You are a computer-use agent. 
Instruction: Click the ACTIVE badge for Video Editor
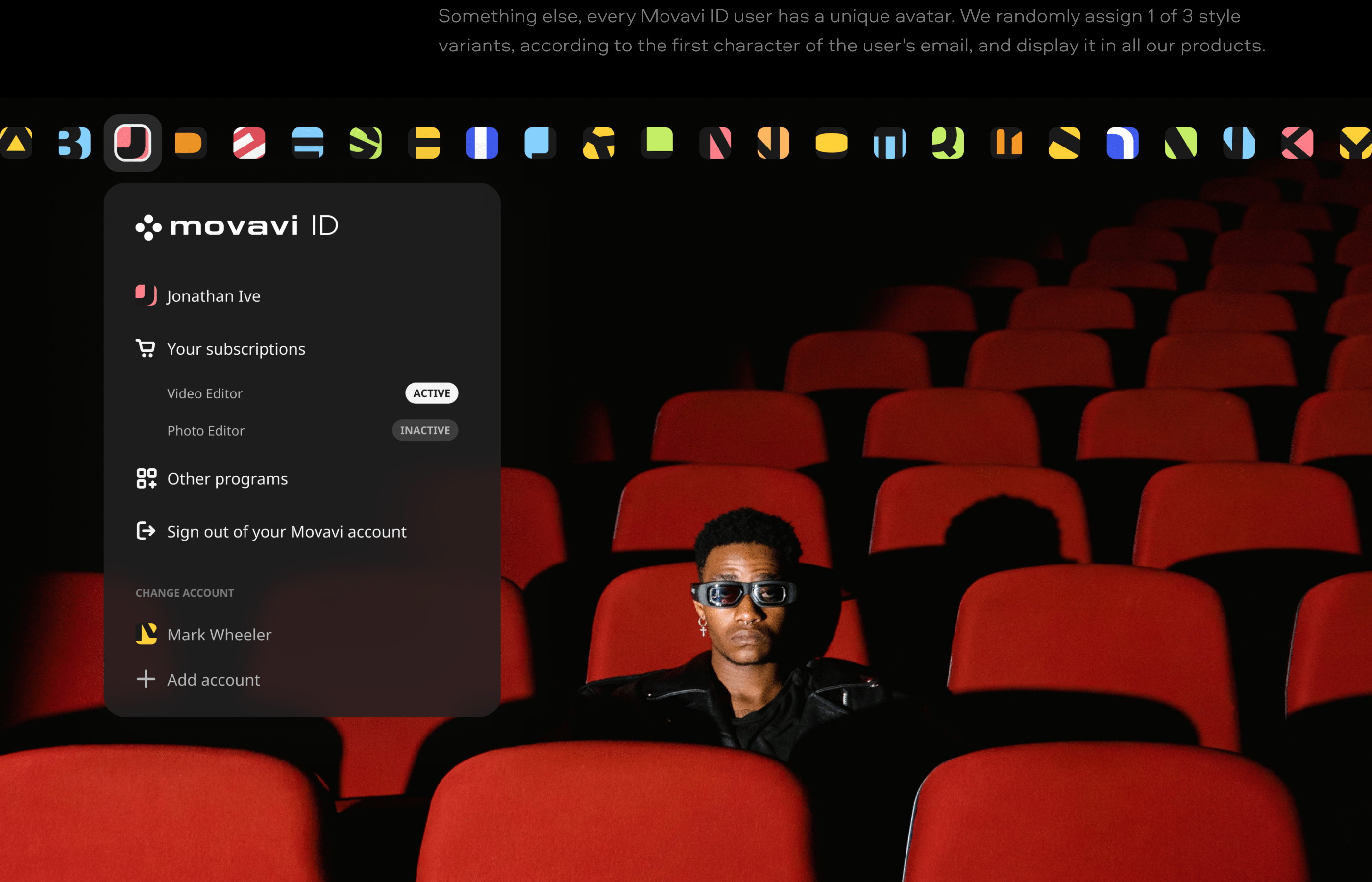coord(431,393)
